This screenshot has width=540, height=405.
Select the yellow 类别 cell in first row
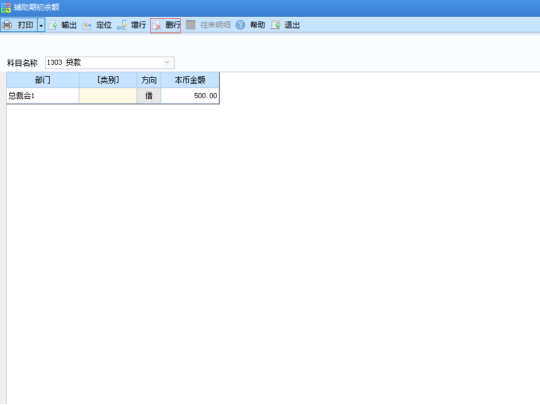coord(108,96)
